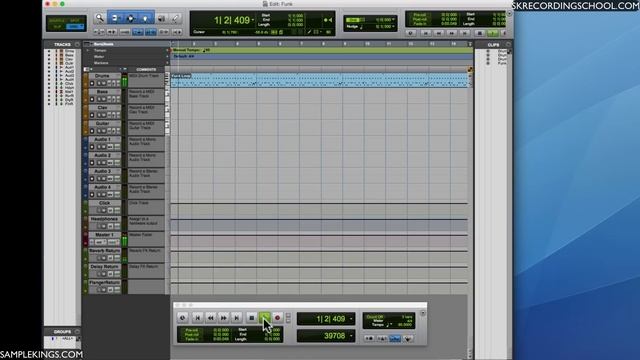This screenshot has height=360, width=640.
Task: Select Slip edit mode
Action: (x=58, y=27)
